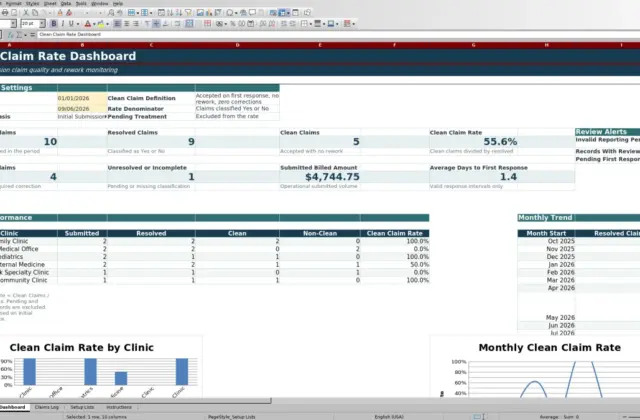Toggle Center Vertically alignment

[x=156, y=24]
